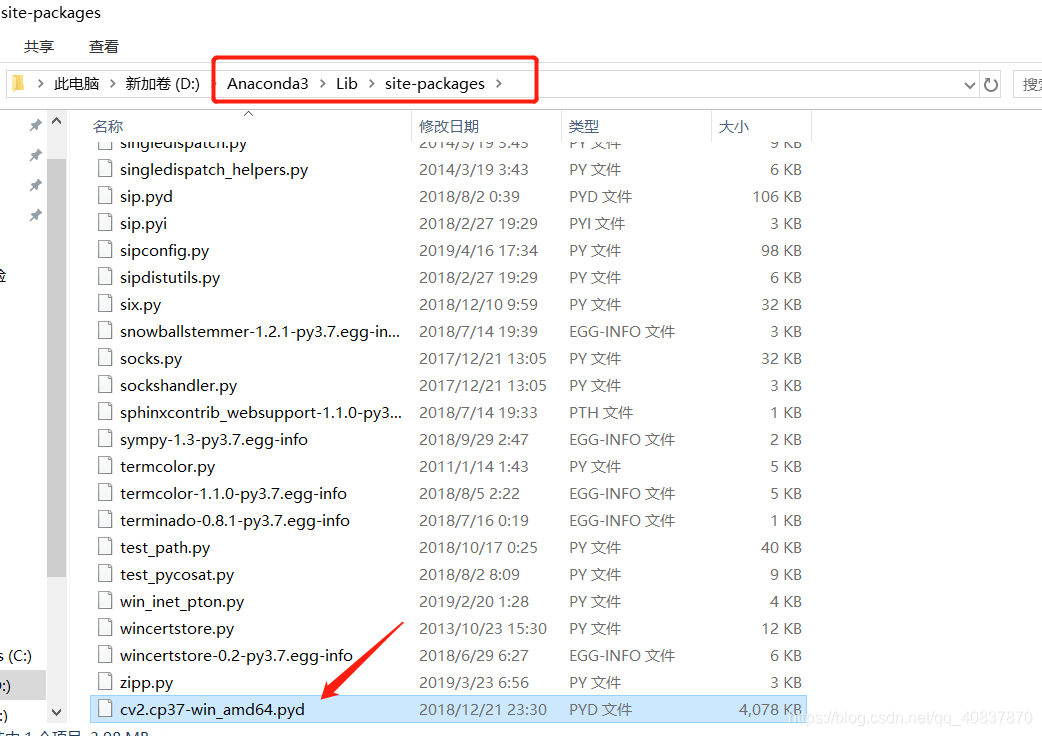Click file icon of socks.py
The image size is (1042, 736).
tap(105, 357)
